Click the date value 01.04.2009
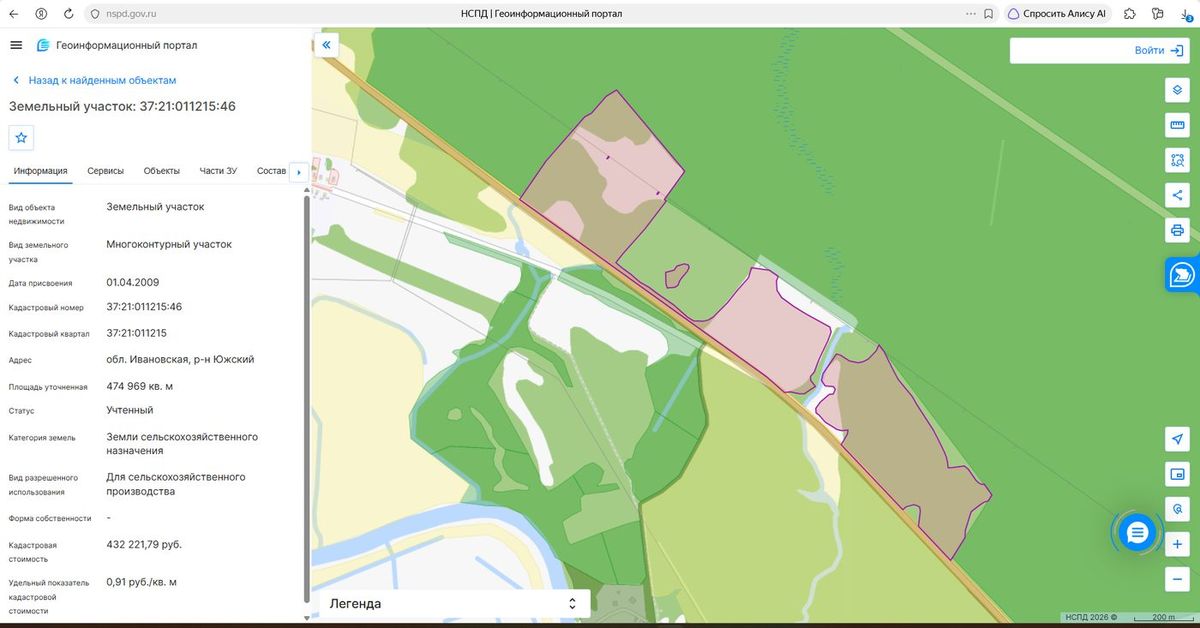Image resolution: width=1200 pixels, height=628 pixels. coord(132,282)
